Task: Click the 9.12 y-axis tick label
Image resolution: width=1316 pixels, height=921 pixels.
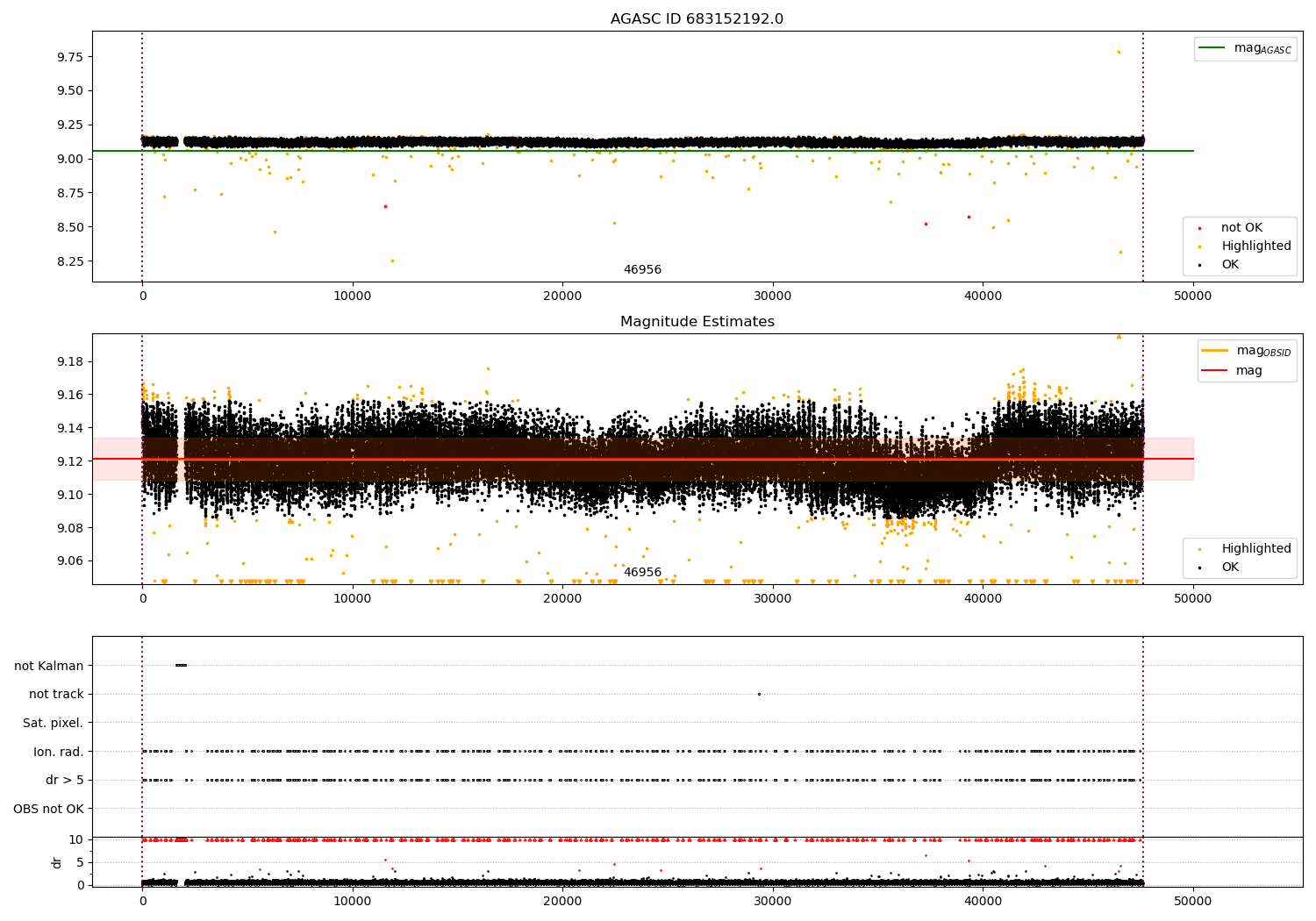Action: click(70, 461)
